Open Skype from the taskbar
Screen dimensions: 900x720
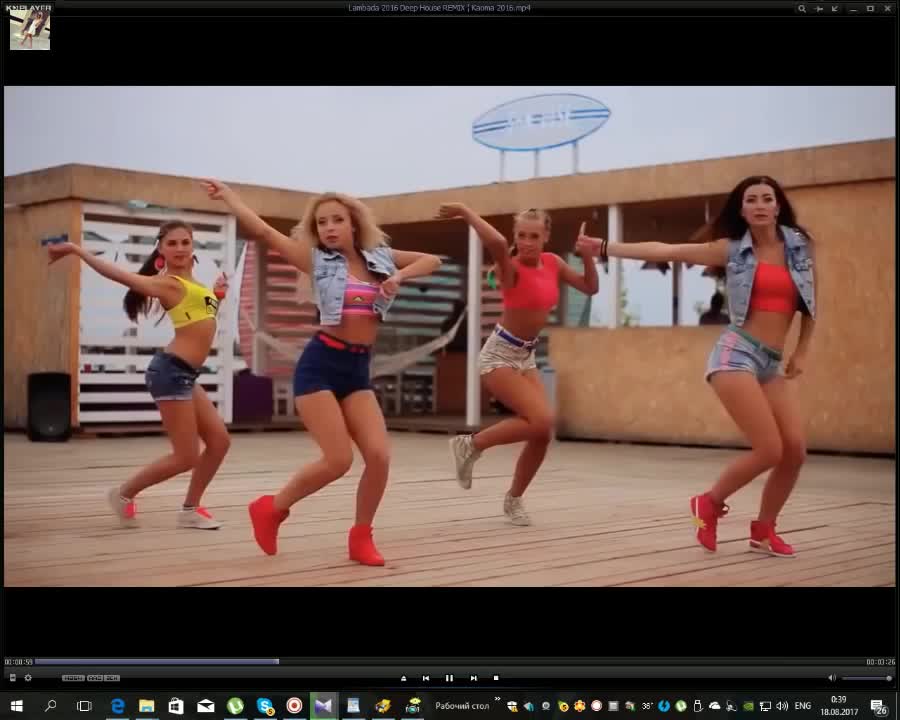point(265,705)
